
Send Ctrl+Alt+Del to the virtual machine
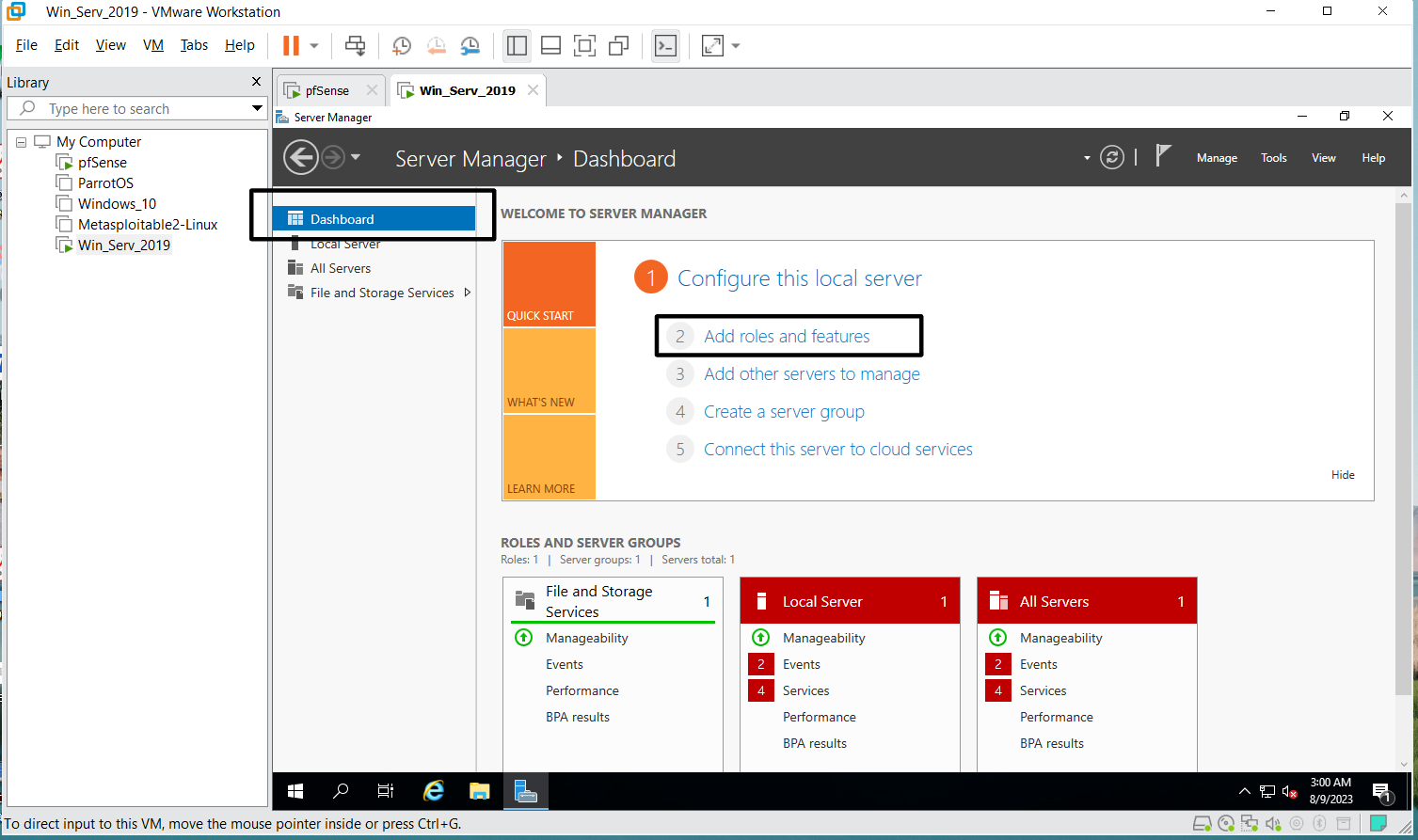pos(355,45)
